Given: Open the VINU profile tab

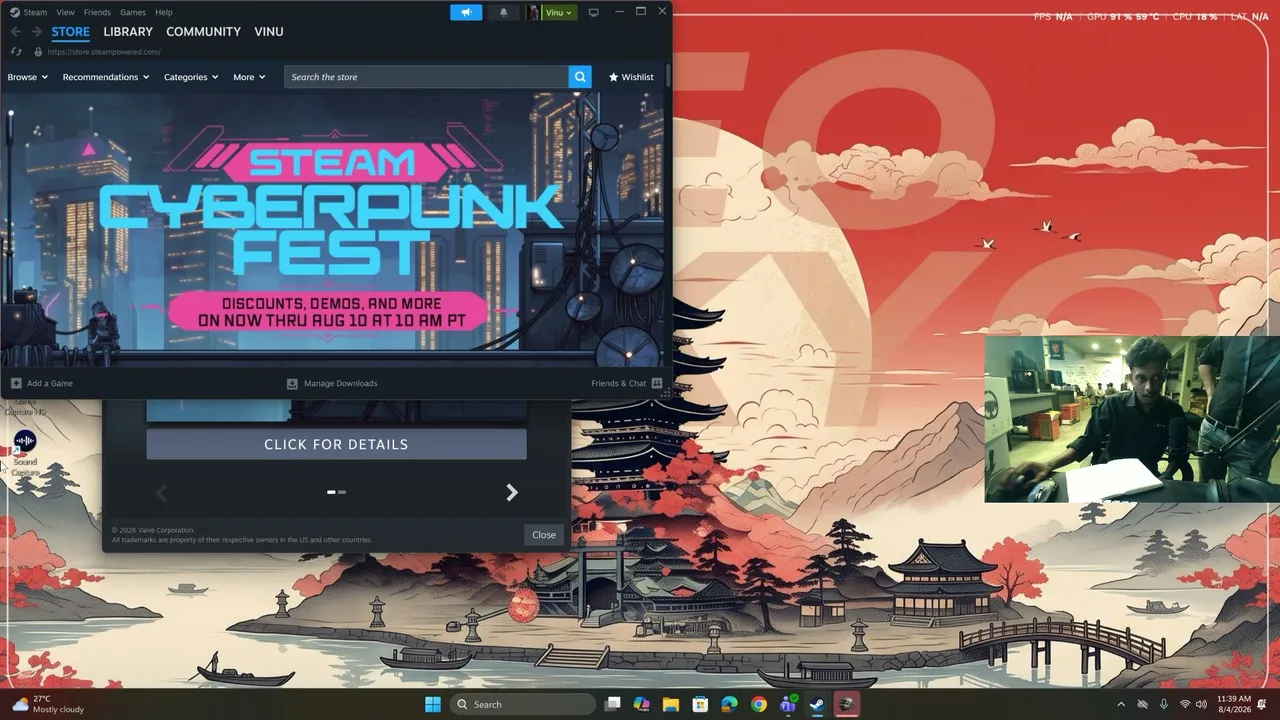Looking at the screenshot, I should tap(269, 32).
